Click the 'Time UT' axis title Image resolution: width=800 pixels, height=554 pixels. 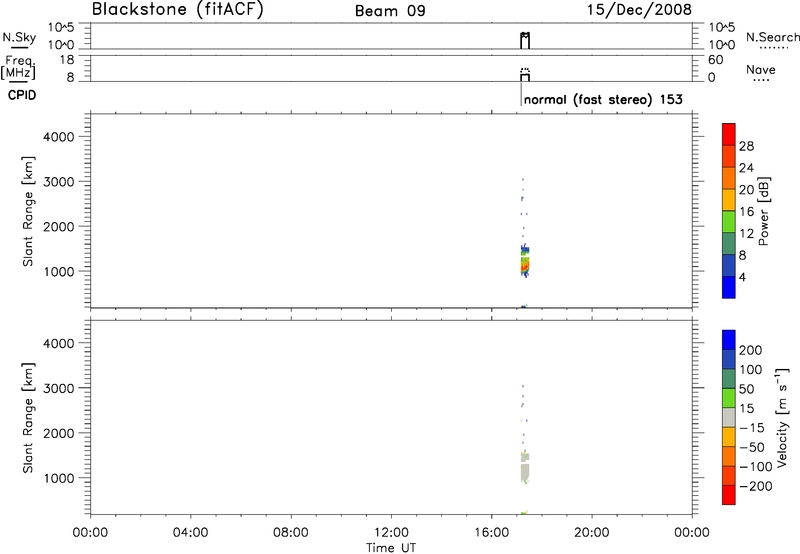391,548
